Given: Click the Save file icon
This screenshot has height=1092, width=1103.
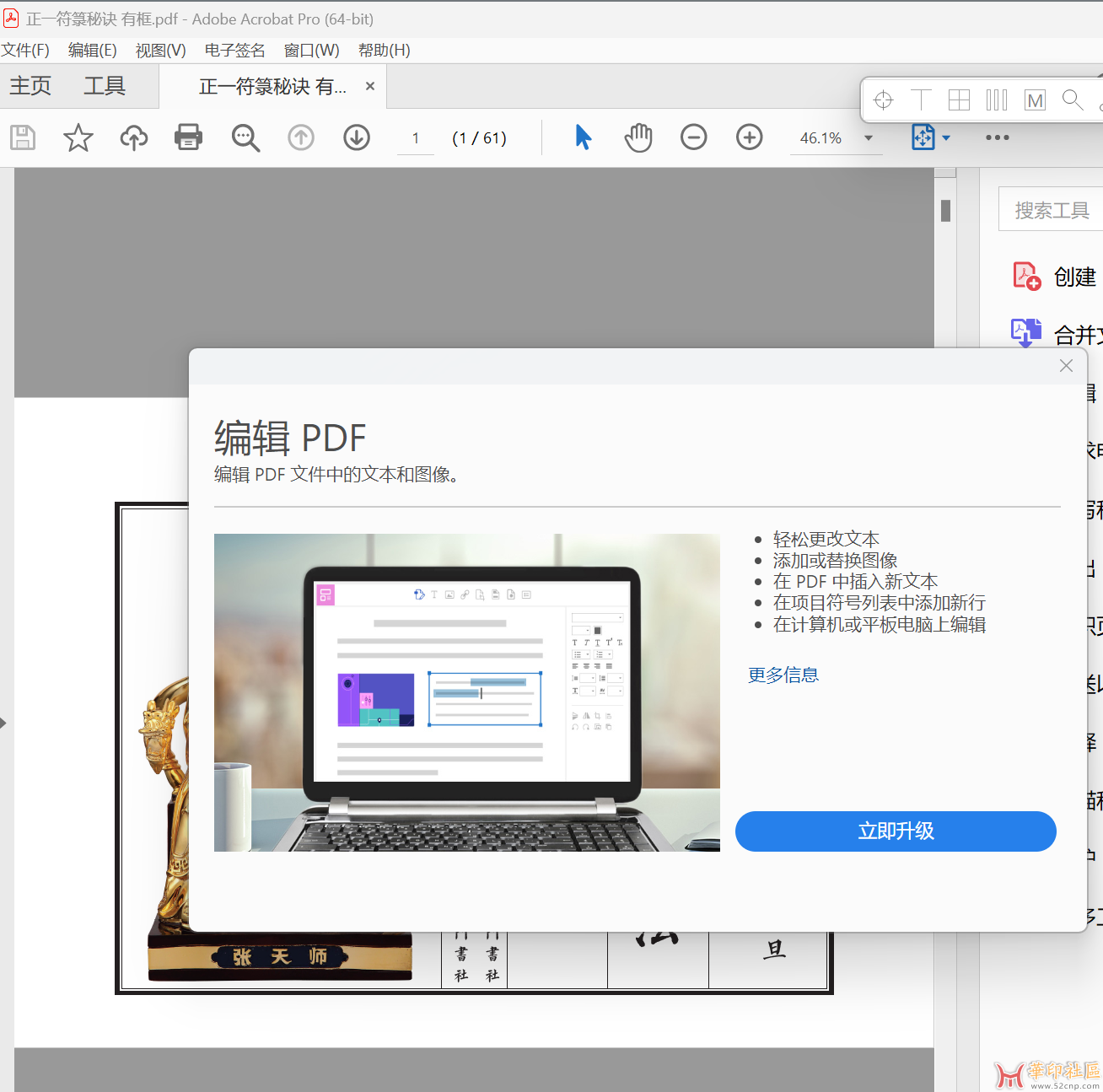Looking at the screenshot, I should pos(23,137).
